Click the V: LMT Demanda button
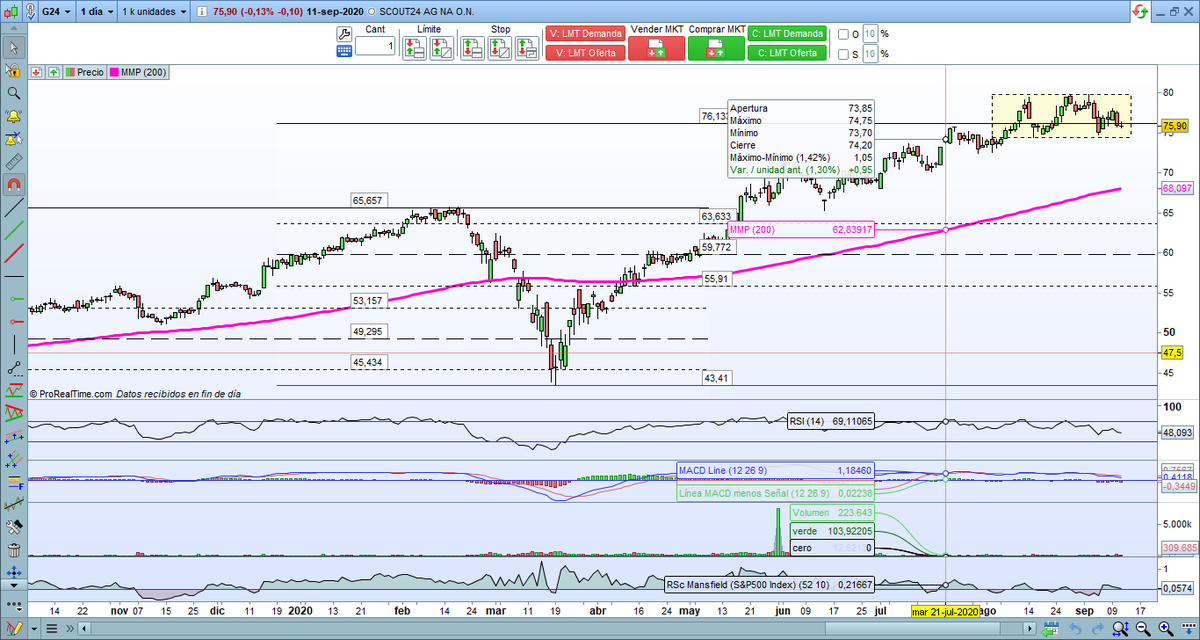The height and width of the screenshot is (640, 1200). click(x=586, y=34)
